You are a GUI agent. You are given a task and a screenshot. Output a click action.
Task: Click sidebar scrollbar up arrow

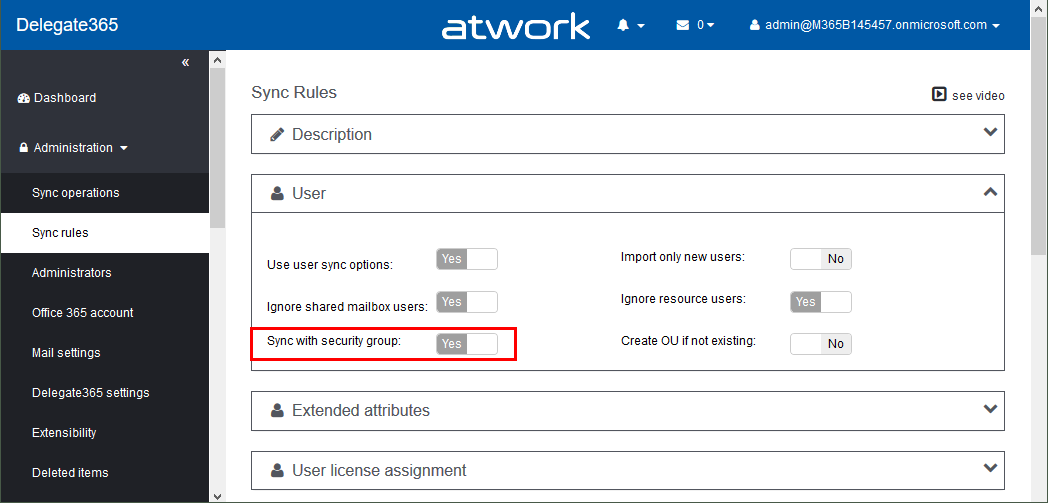pyautogui.click(x=217, y=59)
